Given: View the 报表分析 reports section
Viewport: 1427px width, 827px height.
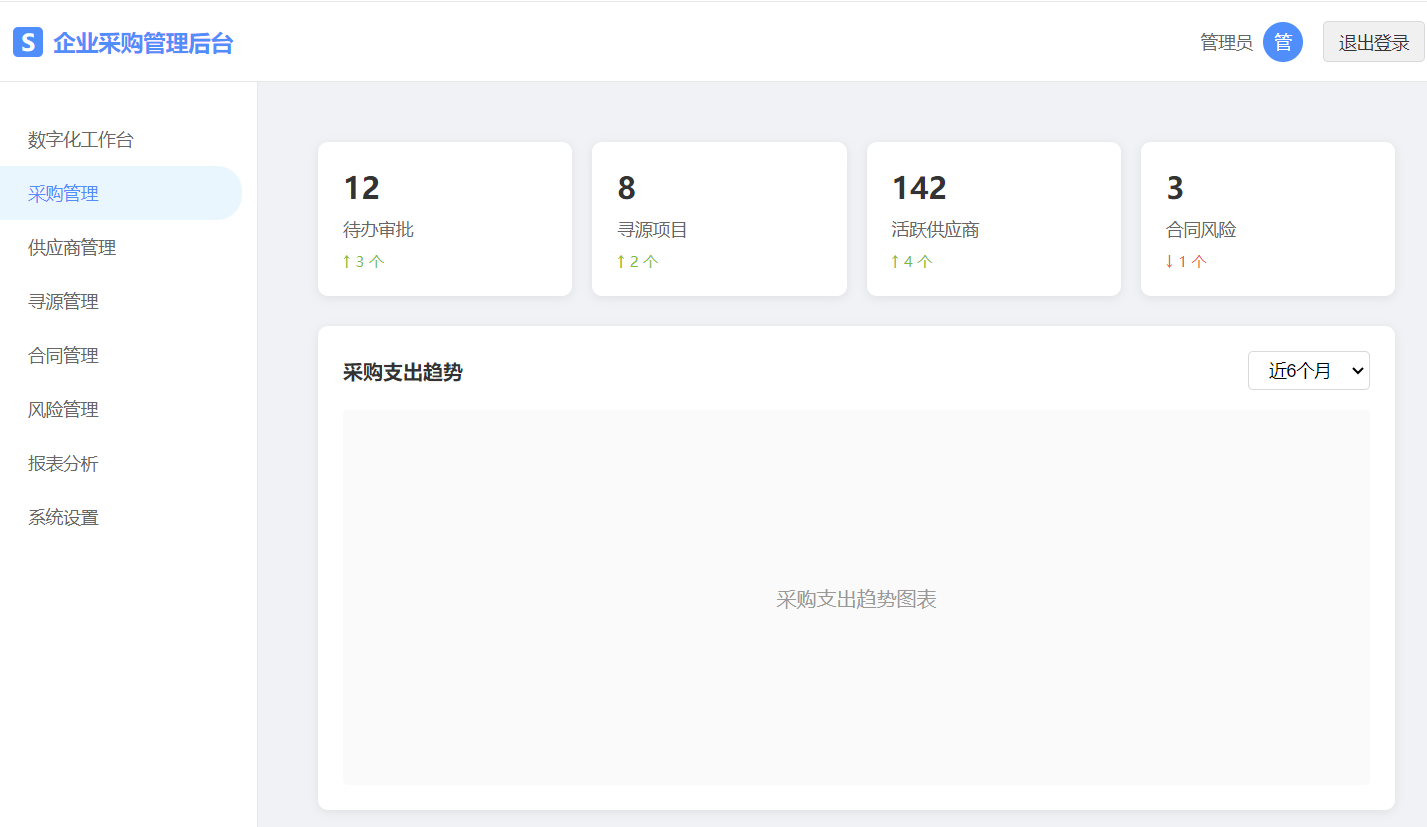Looking at the screenshot, I should click(x=62, y=463).
